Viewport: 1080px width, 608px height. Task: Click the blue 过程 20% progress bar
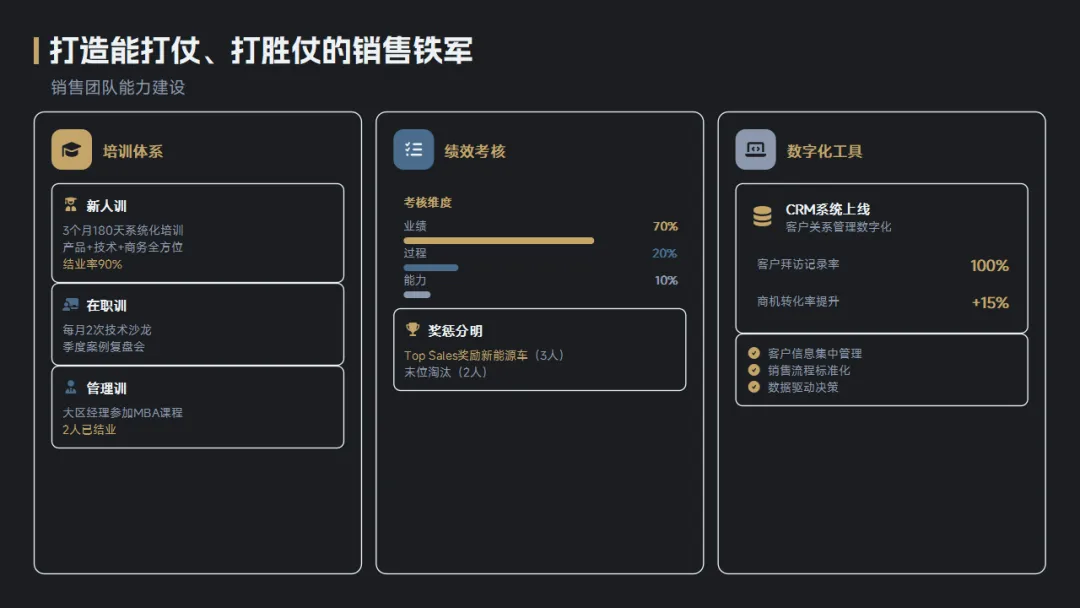431,268
